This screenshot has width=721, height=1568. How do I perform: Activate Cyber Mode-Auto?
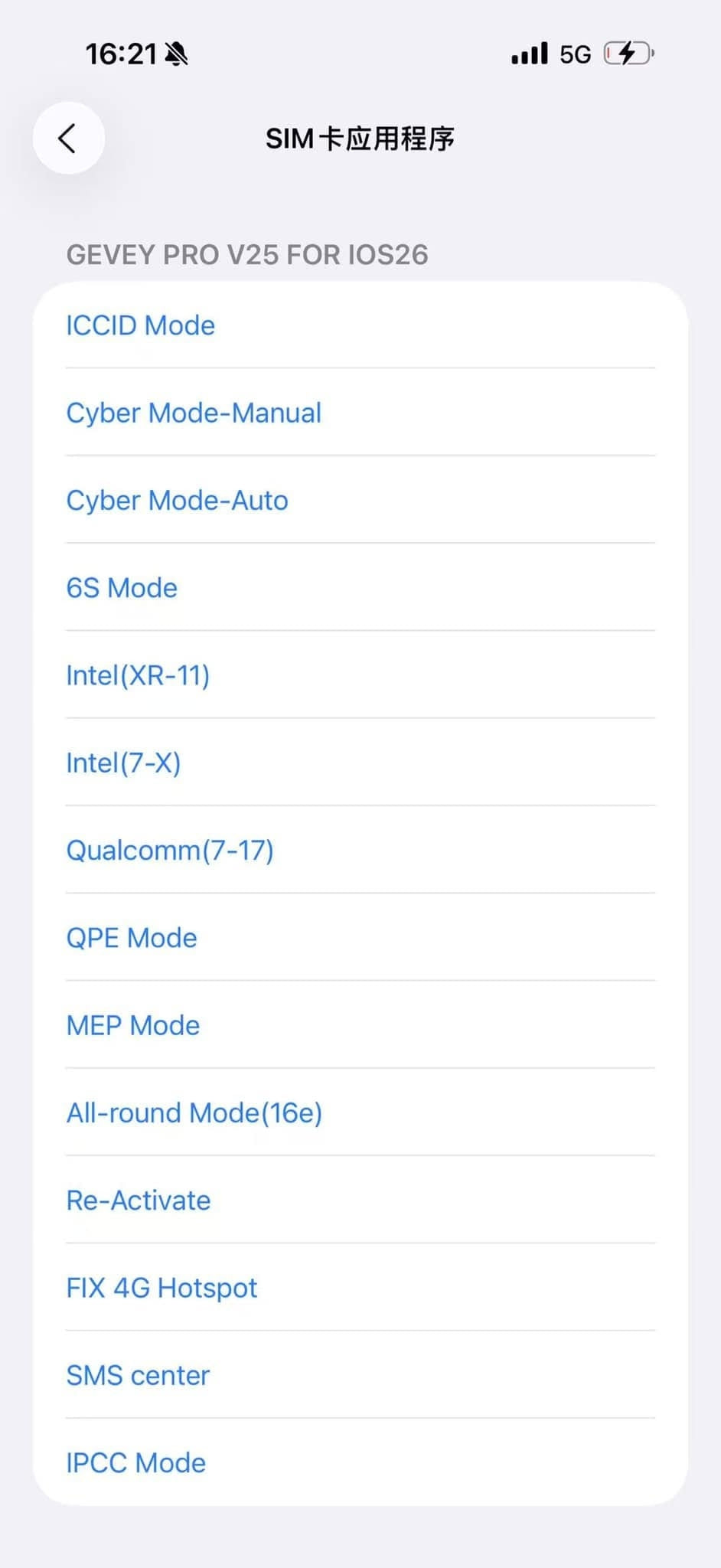tap(177, 500)
